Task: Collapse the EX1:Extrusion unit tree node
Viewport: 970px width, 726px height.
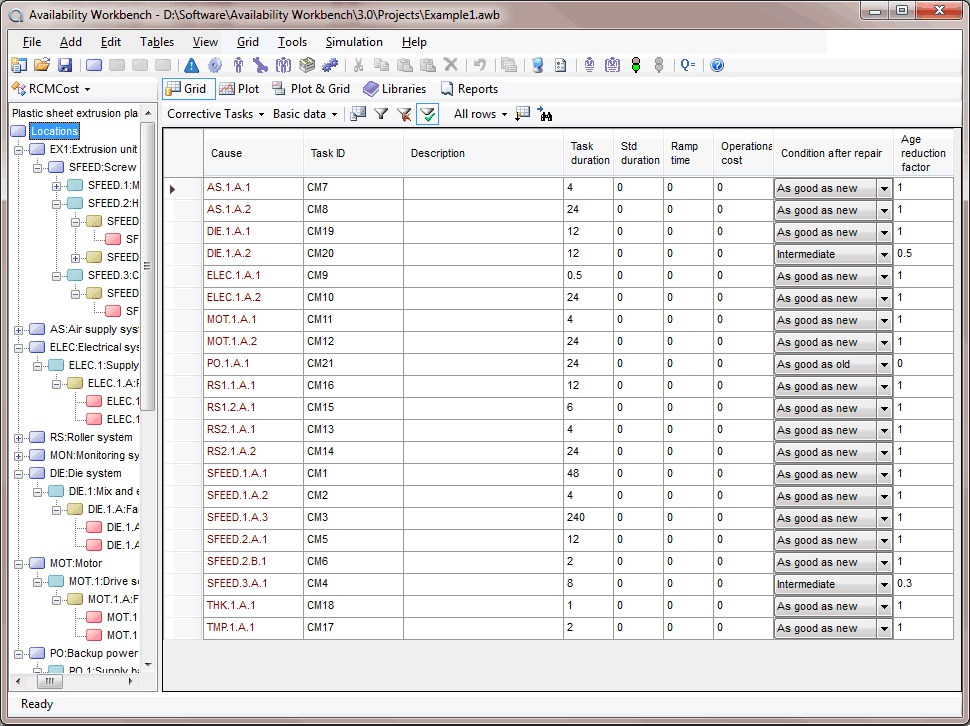Action: point(19,149)
